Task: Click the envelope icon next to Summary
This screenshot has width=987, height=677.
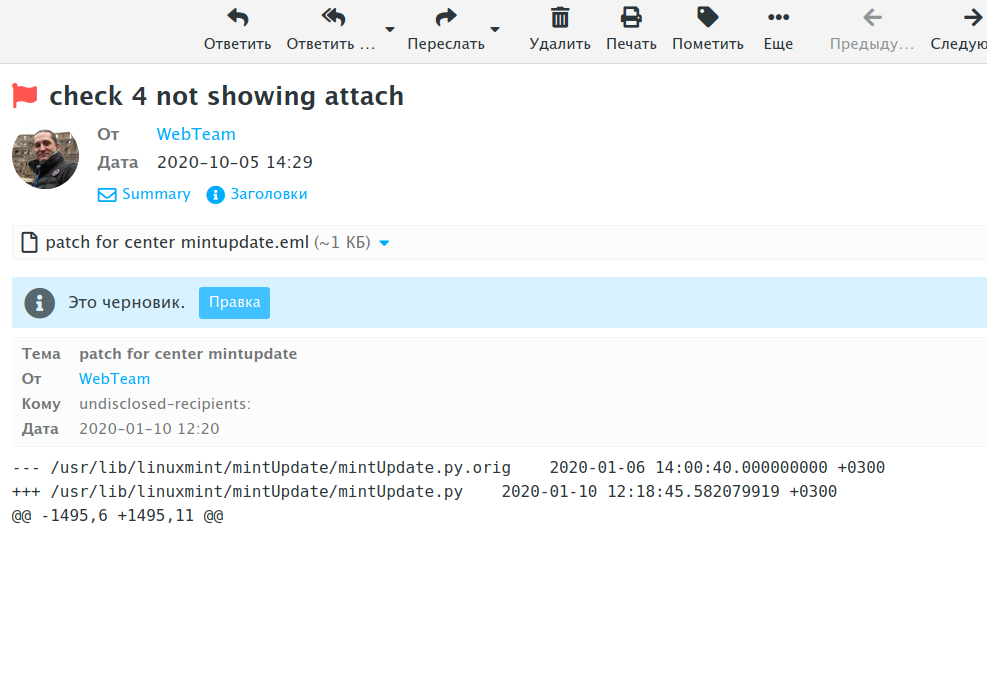Action: click(x=106, y=194)
